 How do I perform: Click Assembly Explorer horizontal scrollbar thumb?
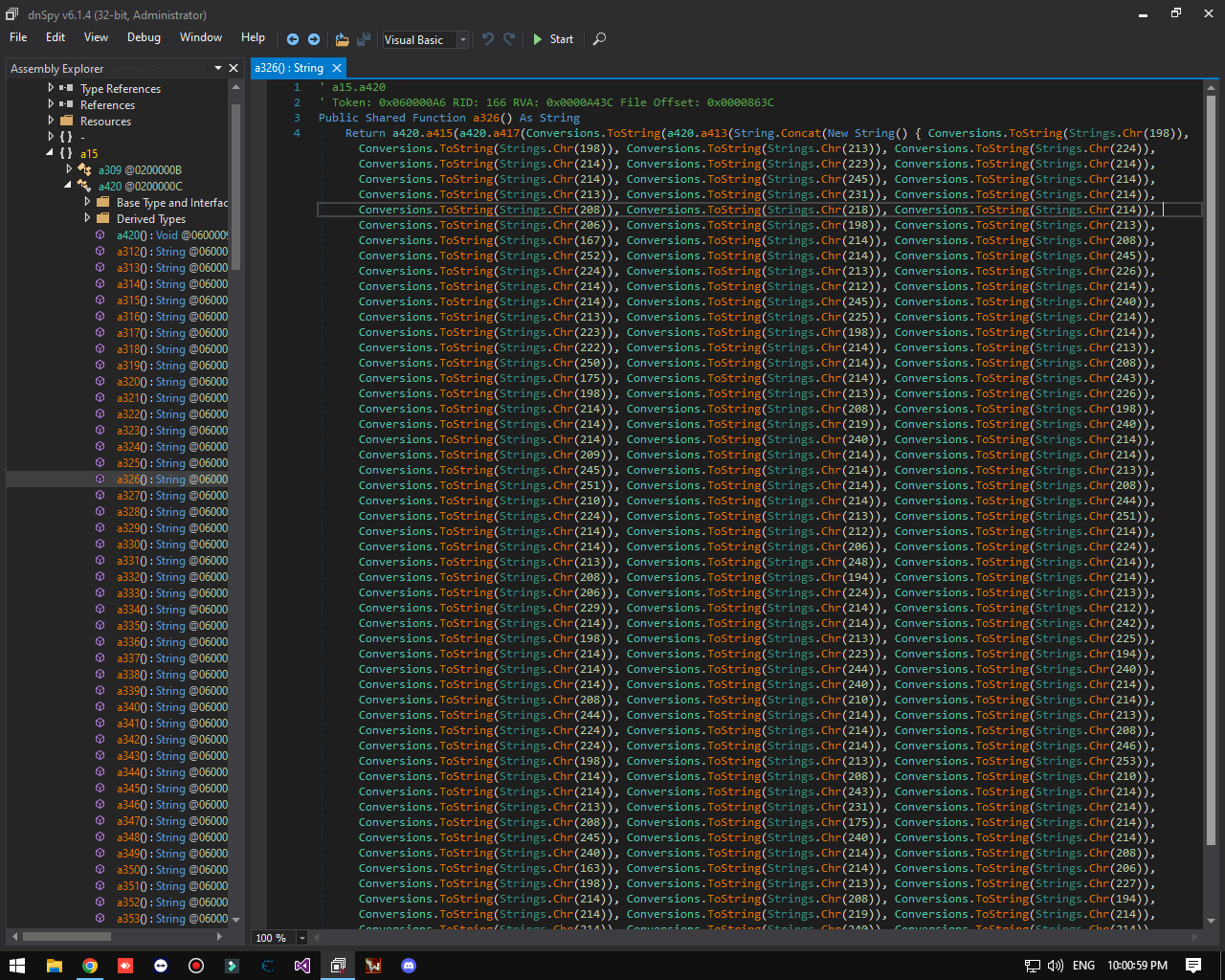click(x=67, y=936)
